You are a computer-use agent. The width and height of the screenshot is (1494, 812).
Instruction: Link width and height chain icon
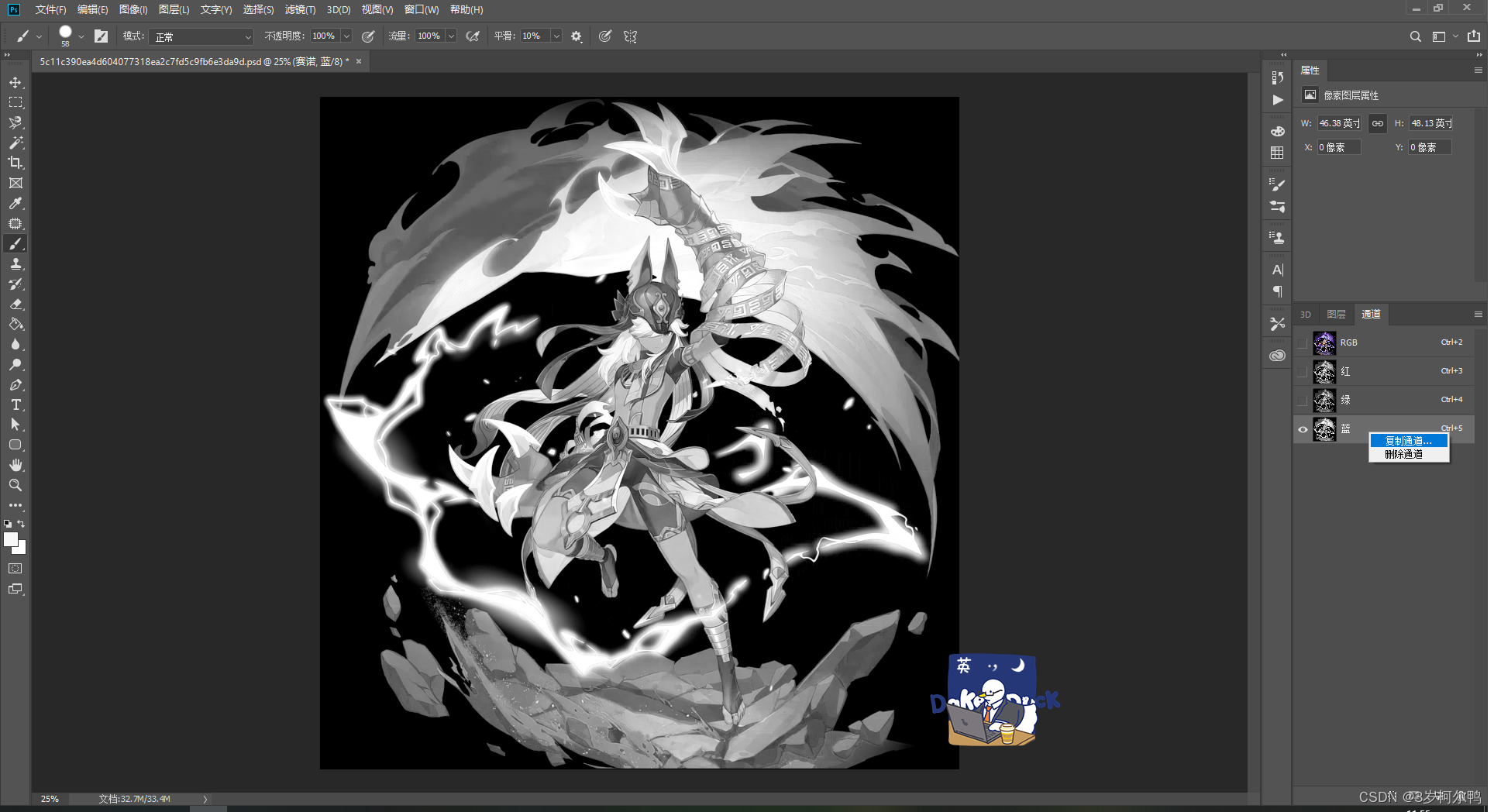1377,123
